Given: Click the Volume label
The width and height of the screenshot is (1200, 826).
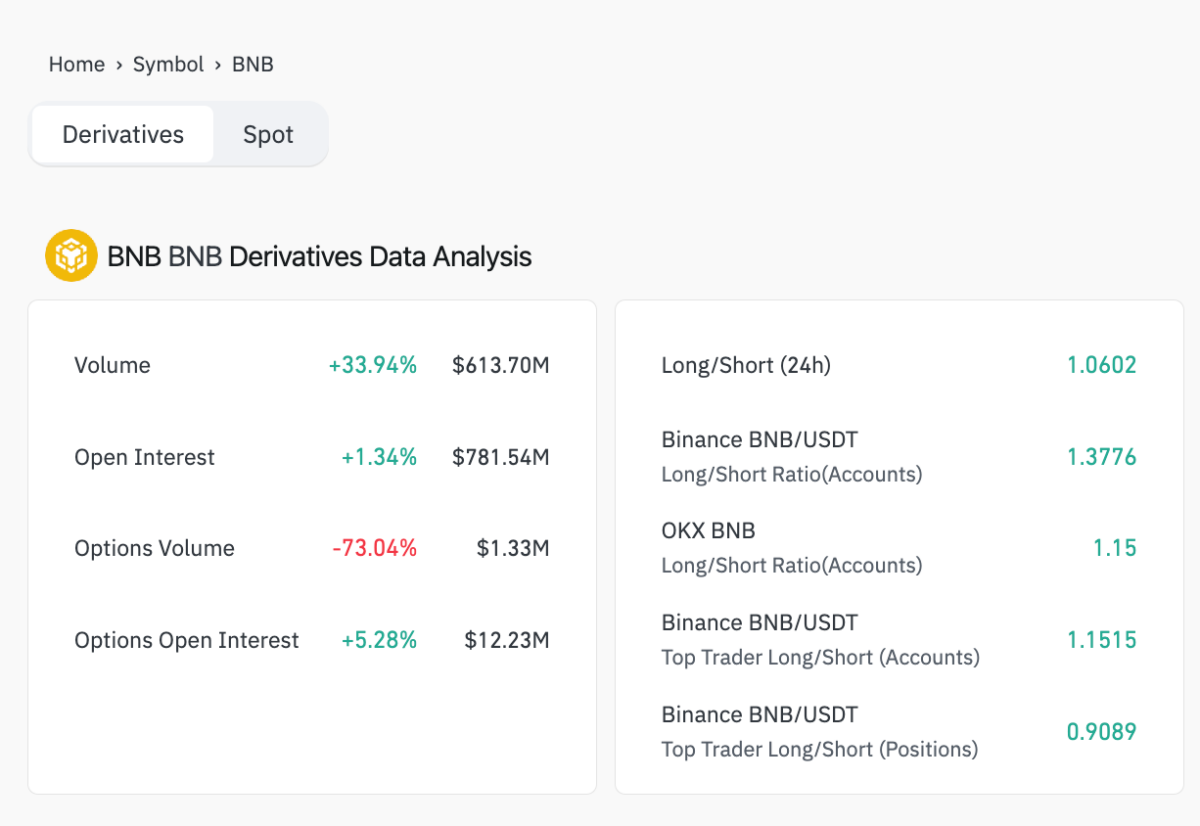Looking at the screenshot, I should (112, 365).
